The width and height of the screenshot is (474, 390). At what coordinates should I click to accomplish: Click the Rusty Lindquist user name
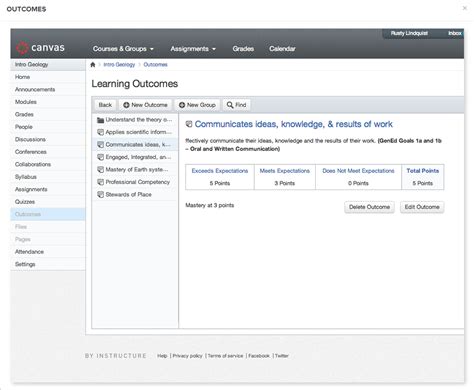(409, 33)
